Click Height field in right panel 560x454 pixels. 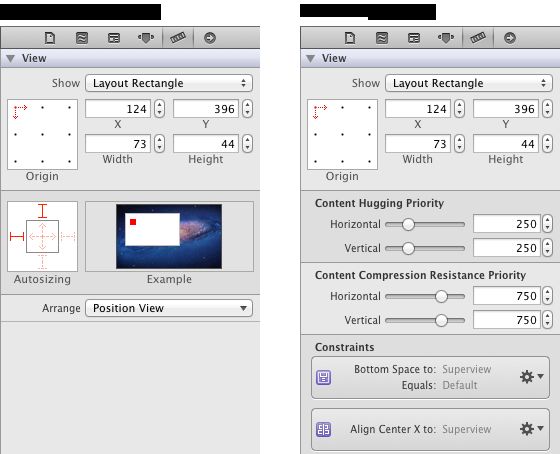click(506, 144)
